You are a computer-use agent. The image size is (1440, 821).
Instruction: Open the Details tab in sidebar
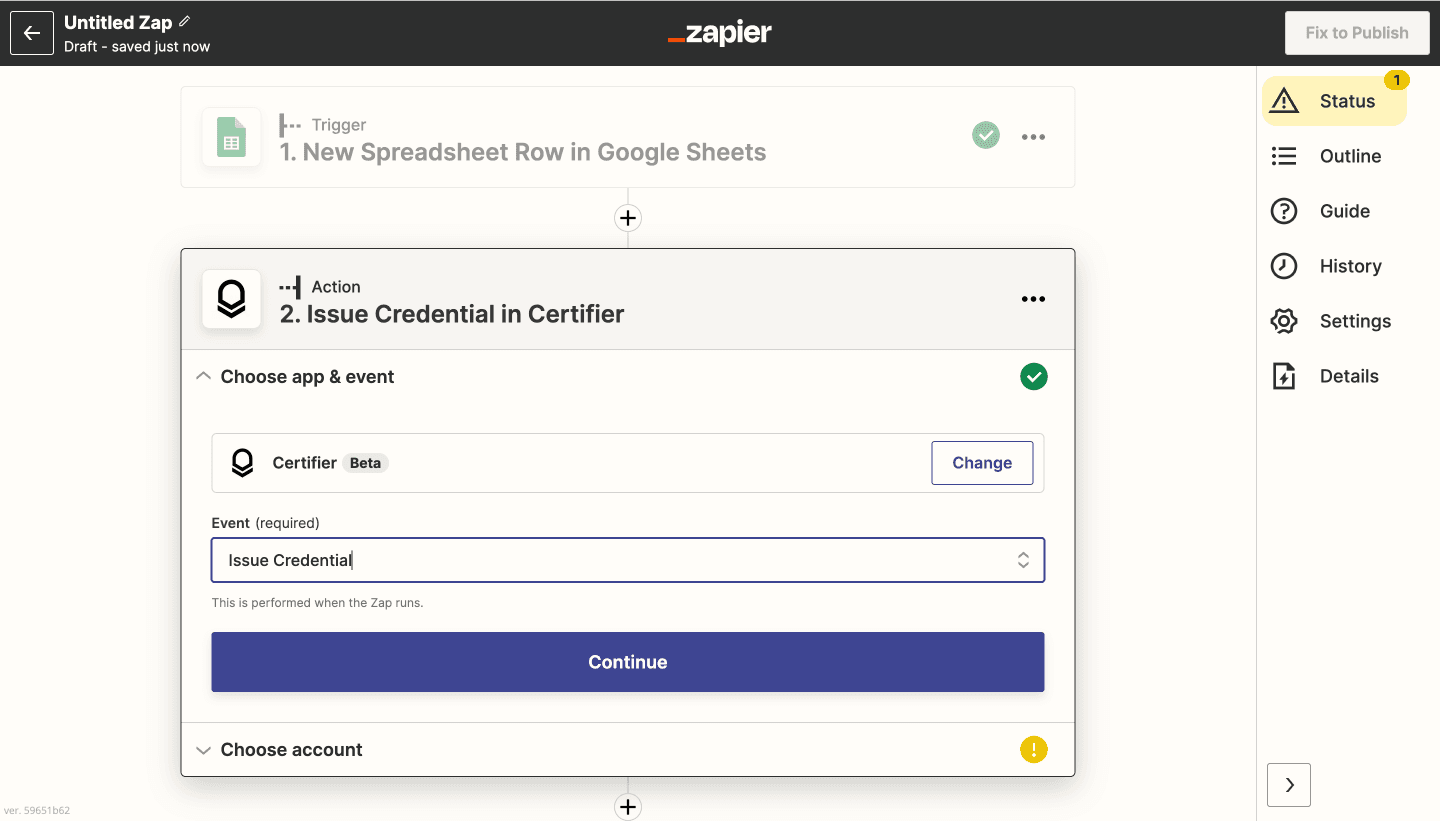coord(1334,376)
